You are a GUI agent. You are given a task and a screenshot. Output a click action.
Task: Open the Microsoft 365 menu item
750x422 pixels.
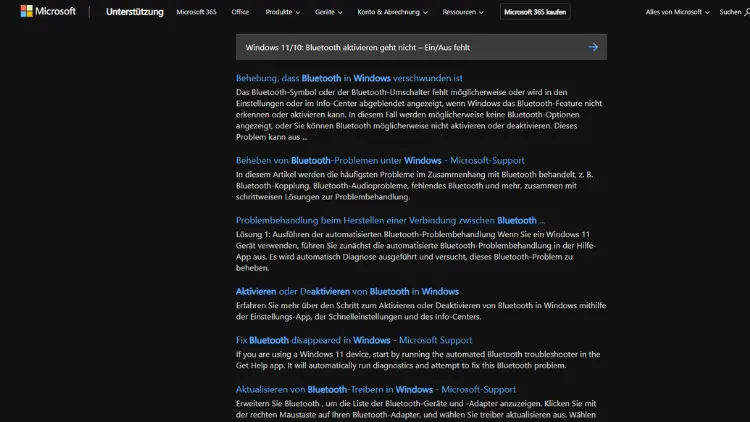(x=196, y=12)
